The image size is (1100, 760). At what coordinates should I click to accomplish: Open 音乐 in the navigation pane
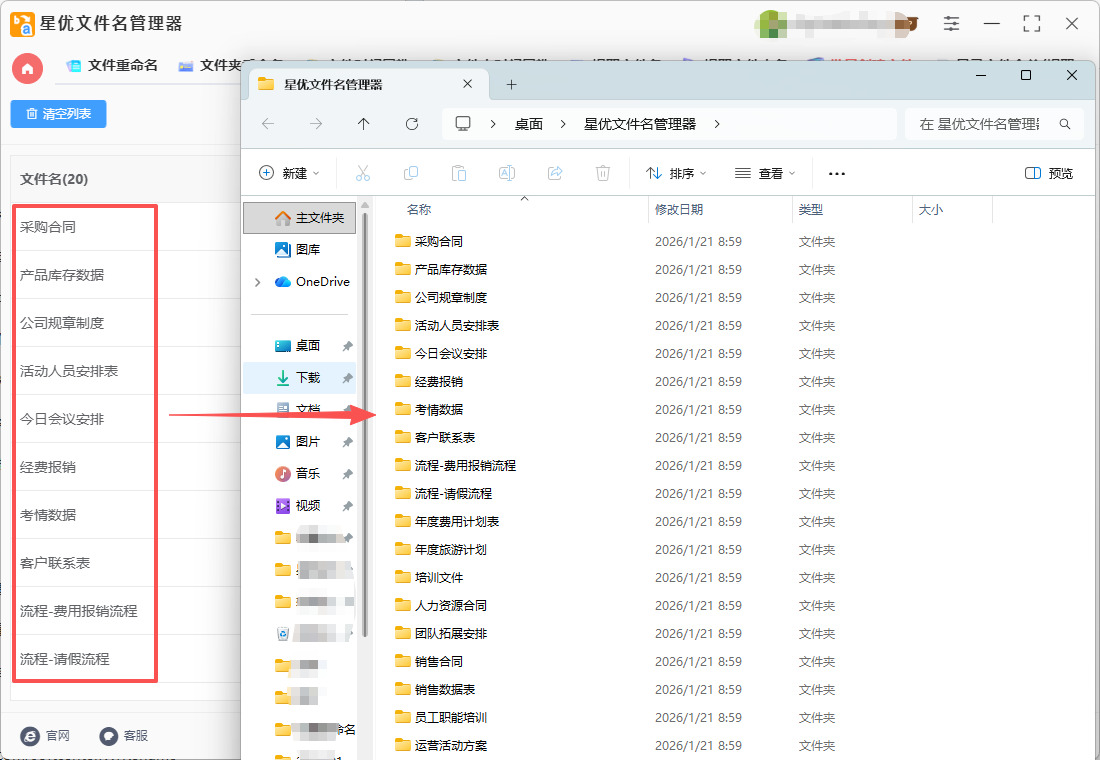pyautogui.click(x=299, y=474)
